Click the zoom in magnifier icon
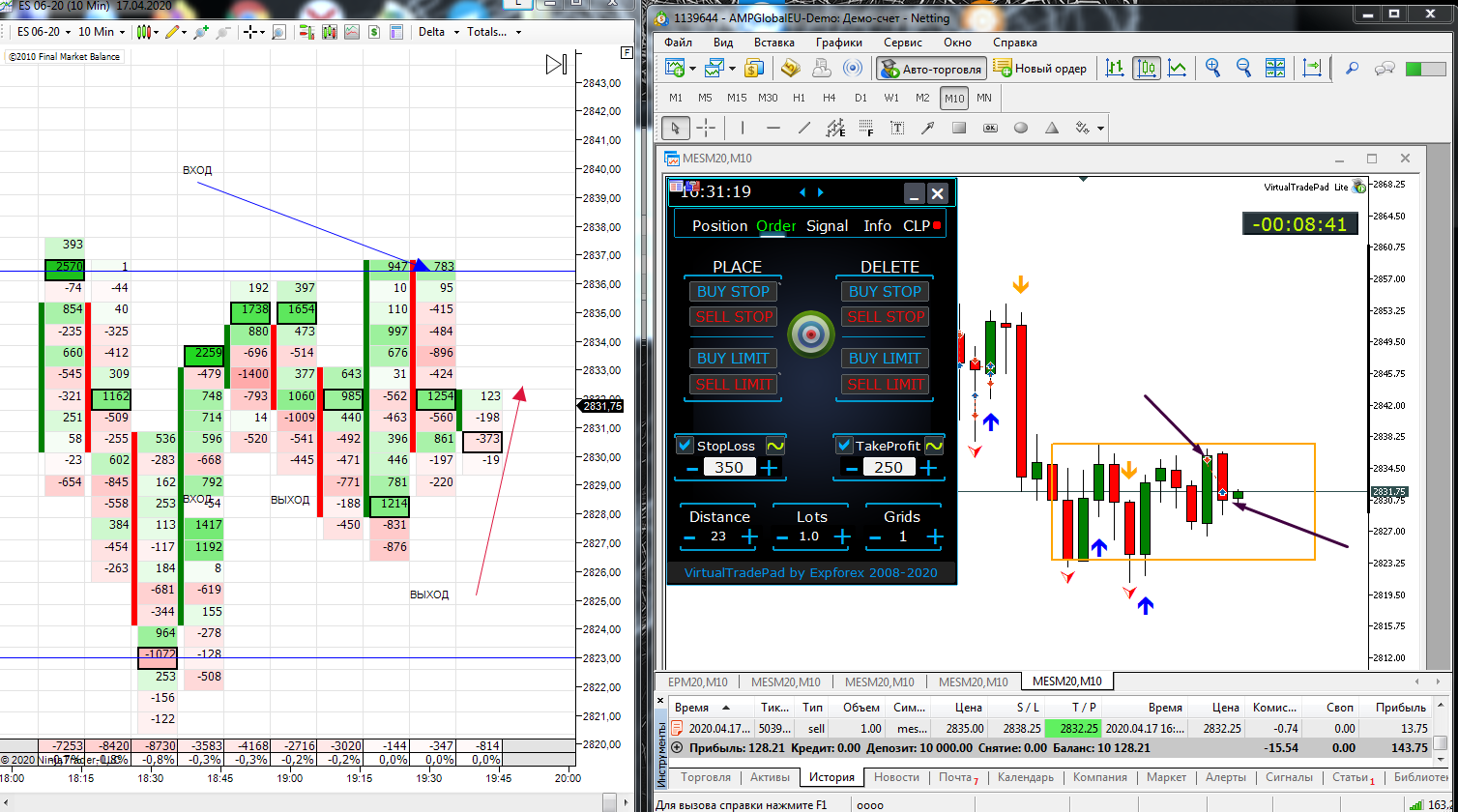 [1212, 68]
